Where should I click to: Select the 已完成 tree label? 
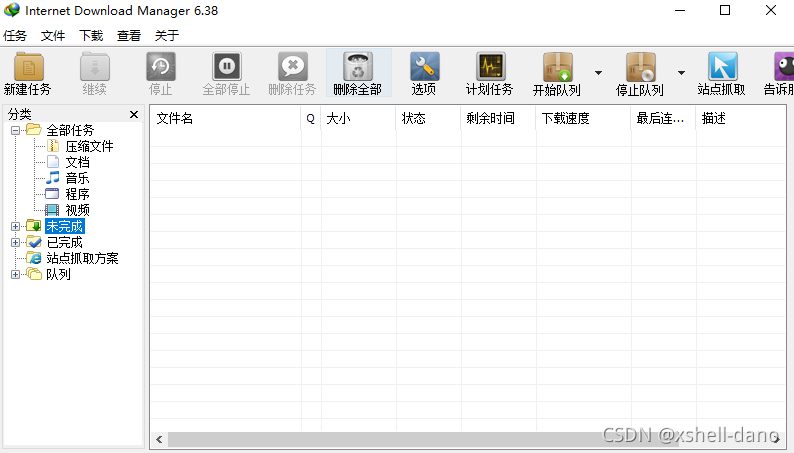(64, 242)
